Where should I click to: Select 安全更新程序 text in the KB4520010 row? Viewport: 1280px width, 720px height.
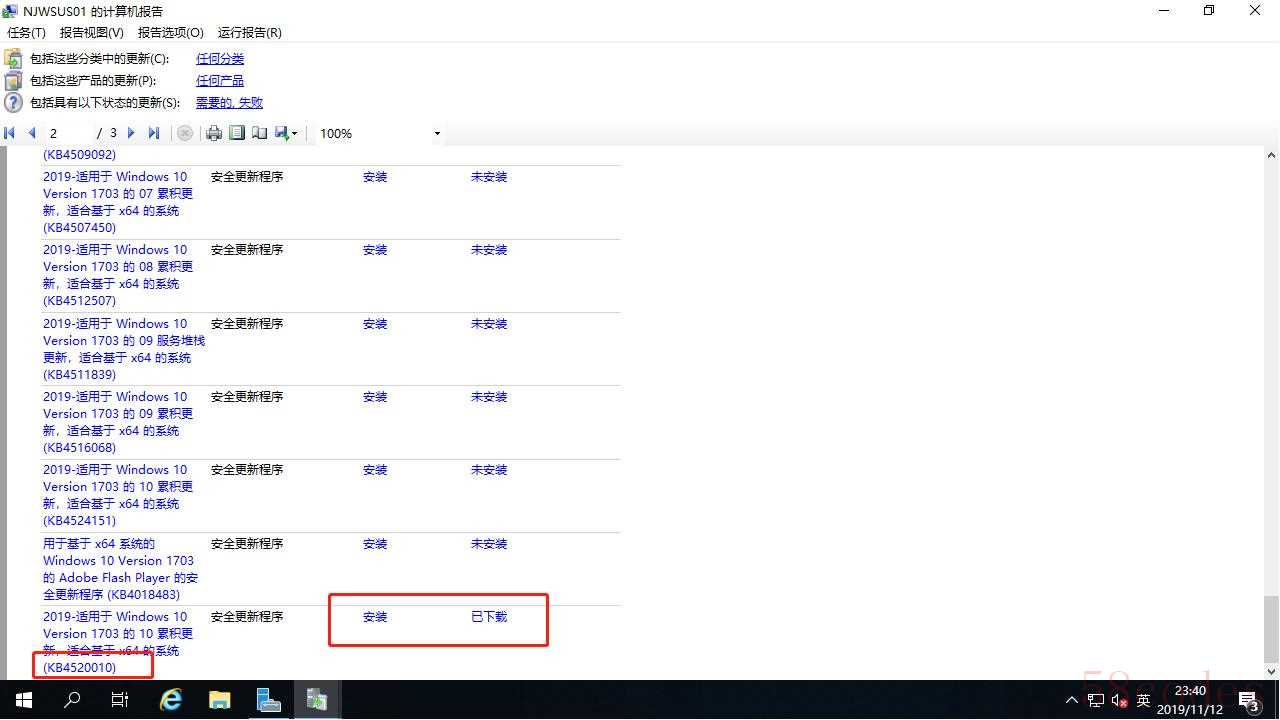(x=247, y=617)
